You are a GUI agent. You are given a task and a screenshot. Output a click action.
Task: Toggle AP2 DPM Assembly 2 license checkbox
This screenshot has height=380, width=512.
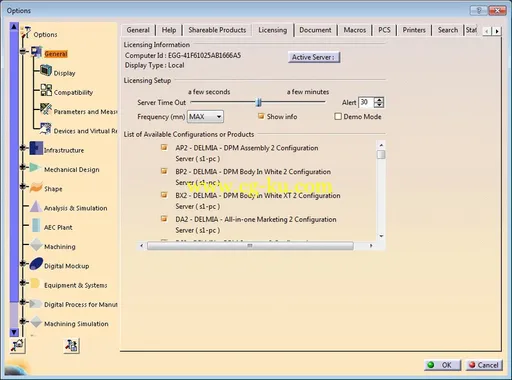pos(164,147)
